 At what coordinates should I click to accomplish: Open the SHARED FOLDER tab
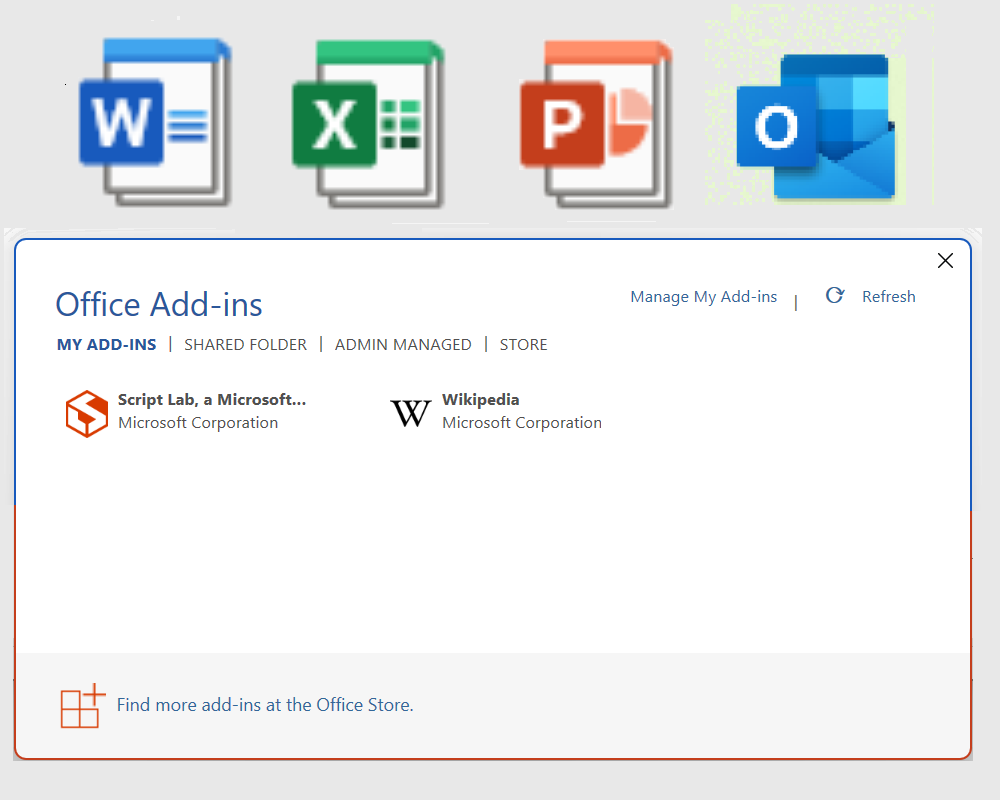click(x=245, y=345)
